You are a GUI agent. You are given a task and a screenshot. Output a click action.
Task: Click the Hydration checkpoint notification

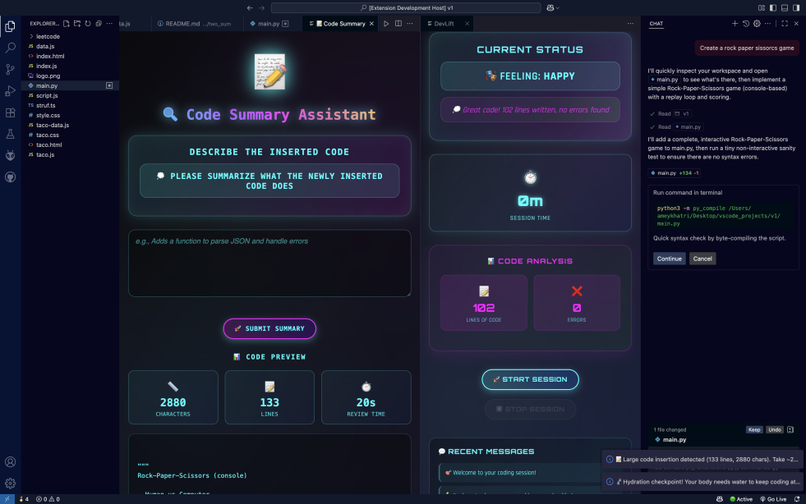pyautogui.click(x=702, y=482)
